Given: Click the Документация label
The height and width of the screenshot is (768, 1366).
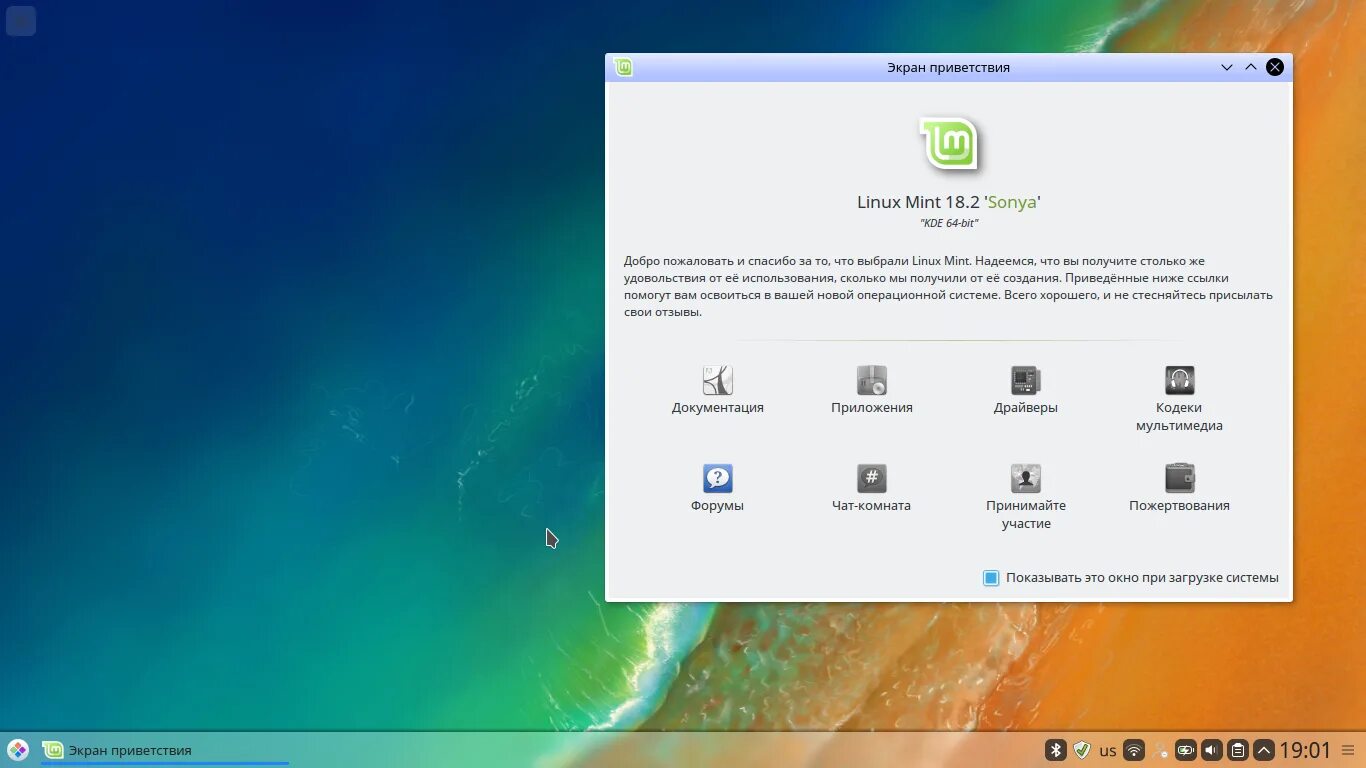Looking at the screenshot, I should pyautogui.click(x=717, y=408).
